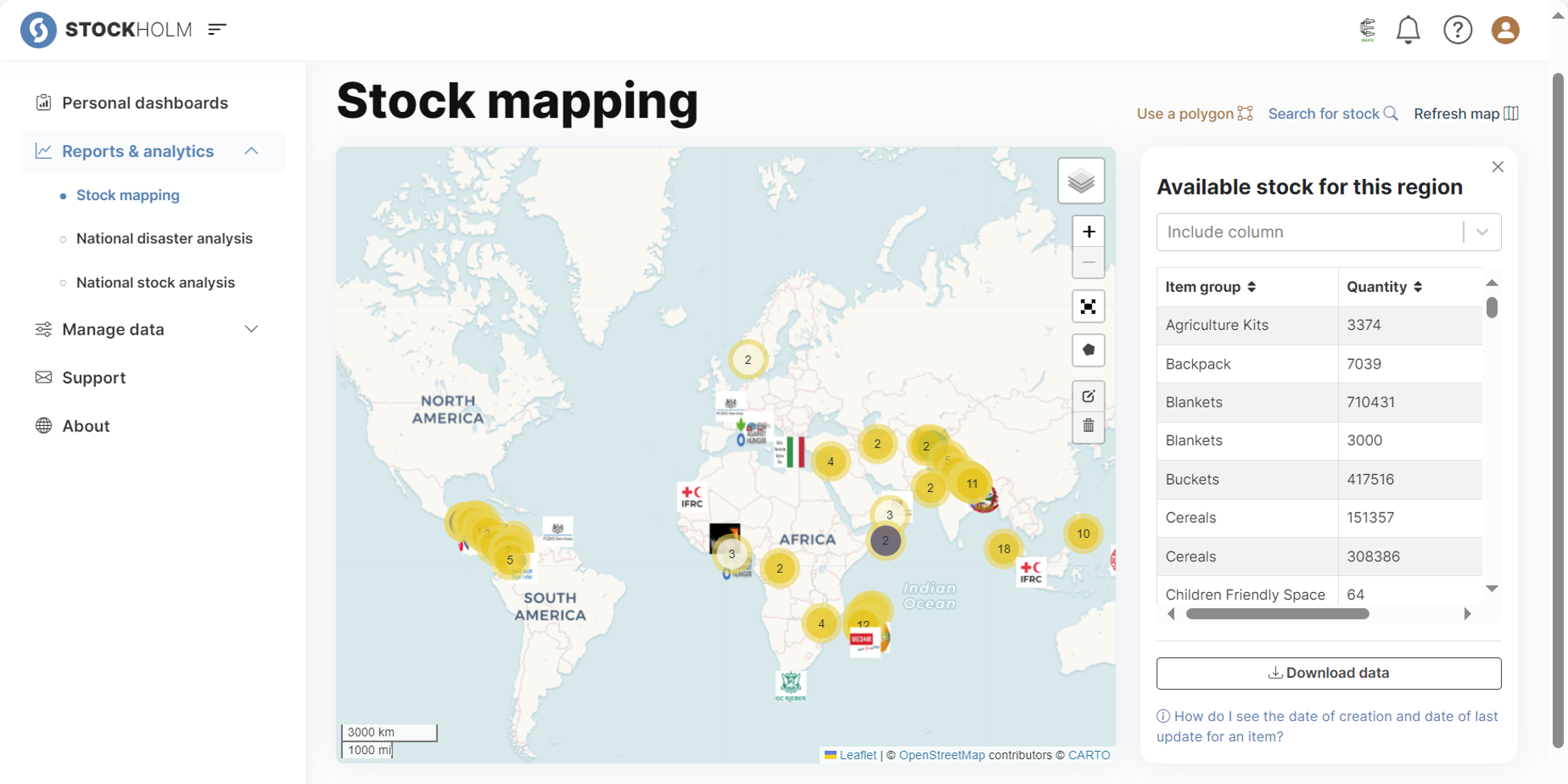Go to National disaster analysis

(x=164, y=239)
